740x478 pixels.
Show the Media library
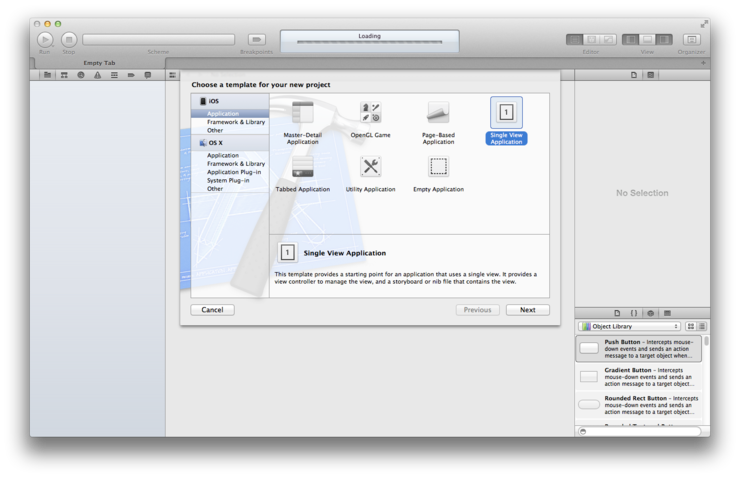click(667, 313)
